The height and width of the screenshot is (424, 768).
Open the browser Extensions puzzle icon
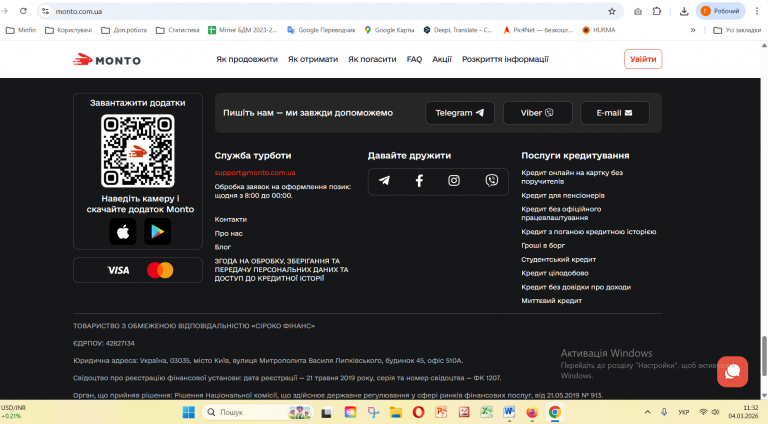click(x=657, y=11)
